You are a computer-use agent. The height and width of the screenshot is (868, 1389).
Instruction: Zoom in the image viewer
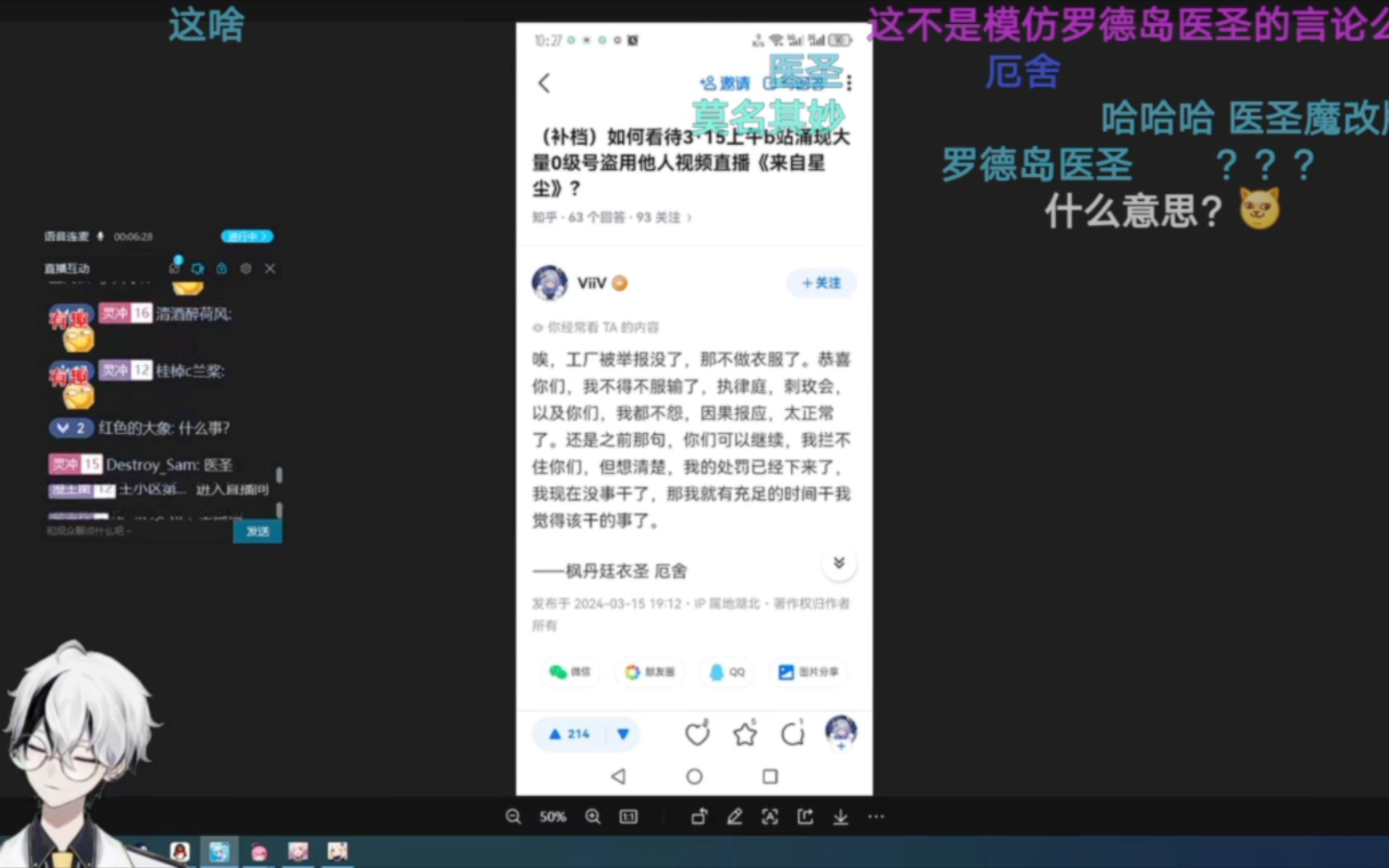pos(593,817)
